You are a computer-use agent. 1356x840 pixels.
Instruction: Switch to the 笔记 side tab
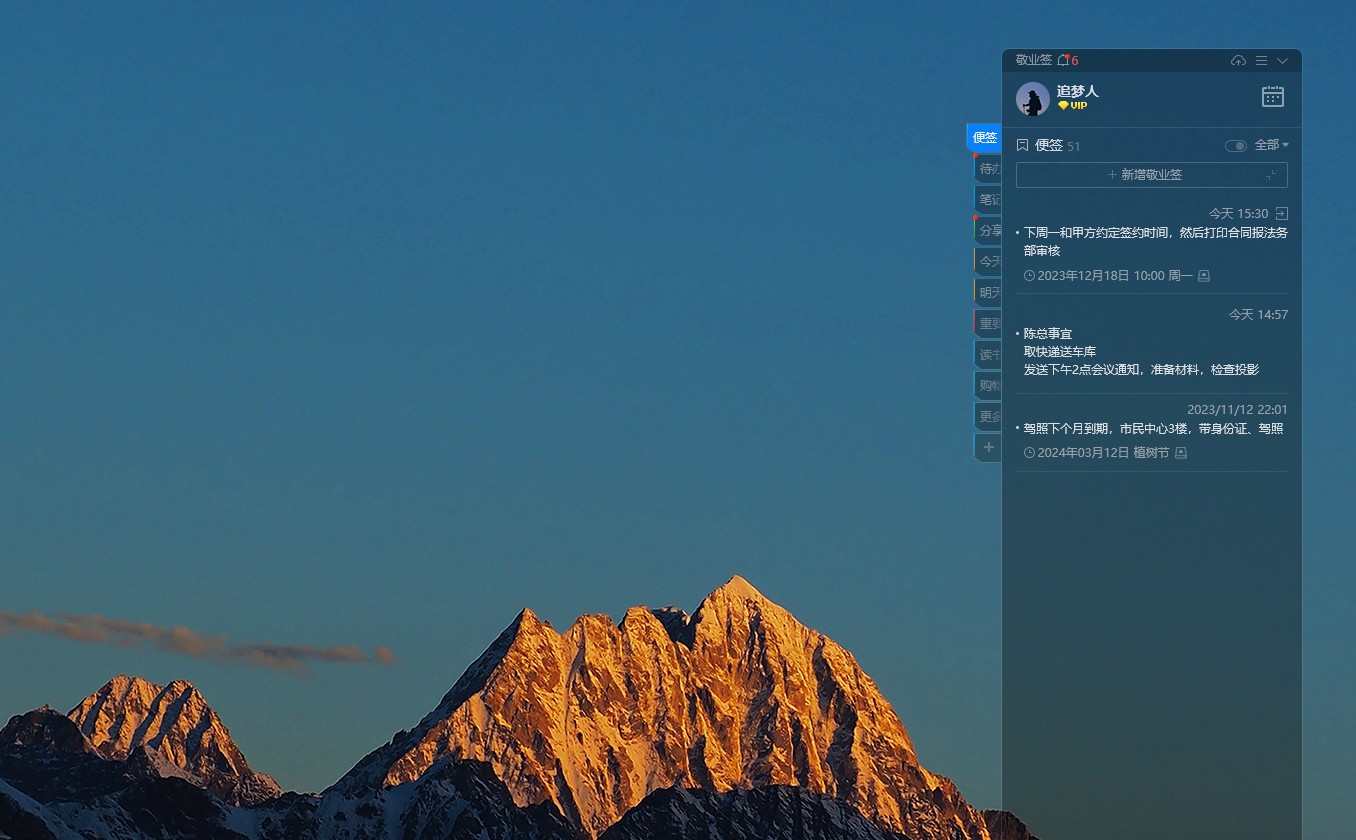[988, 199]
